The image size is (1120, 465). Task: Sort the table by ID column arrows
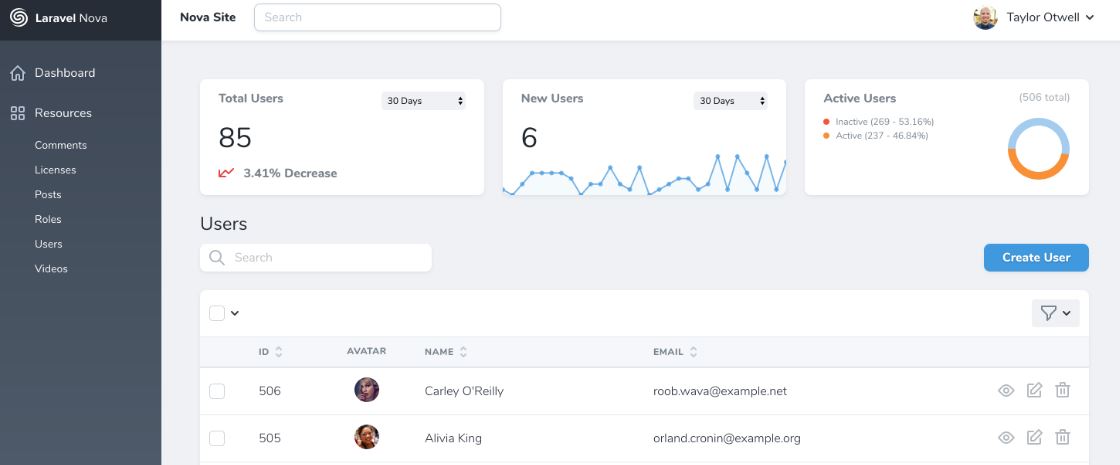tap(279, 352)
